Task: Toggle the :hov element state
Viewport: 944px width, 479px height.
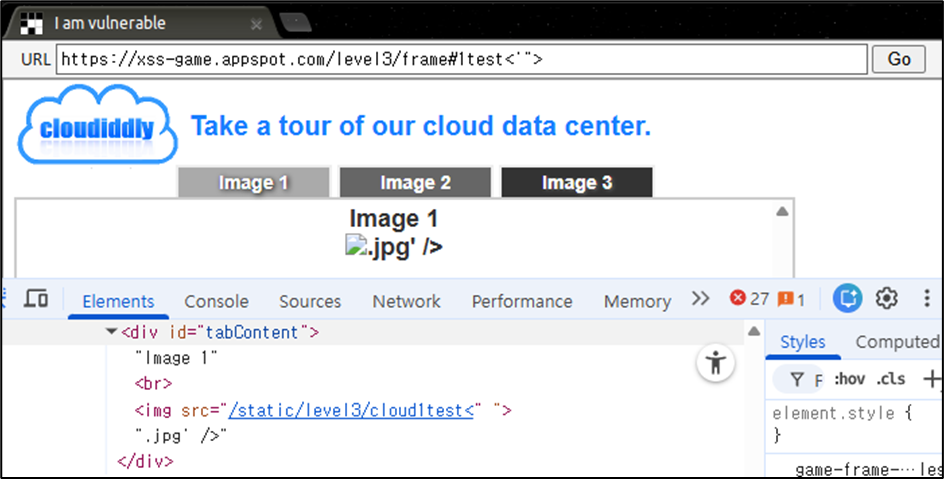Action: coord(849,379)
